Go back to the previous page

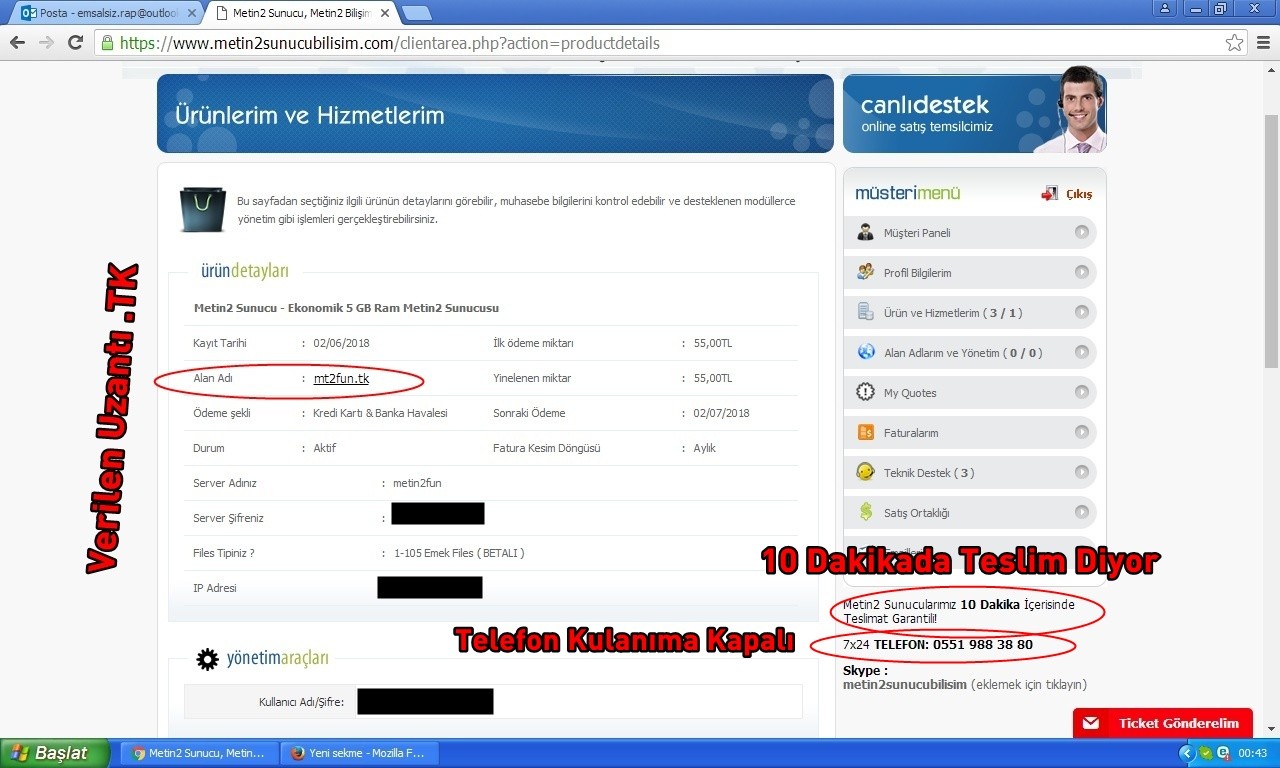click(x=17, y=43)
